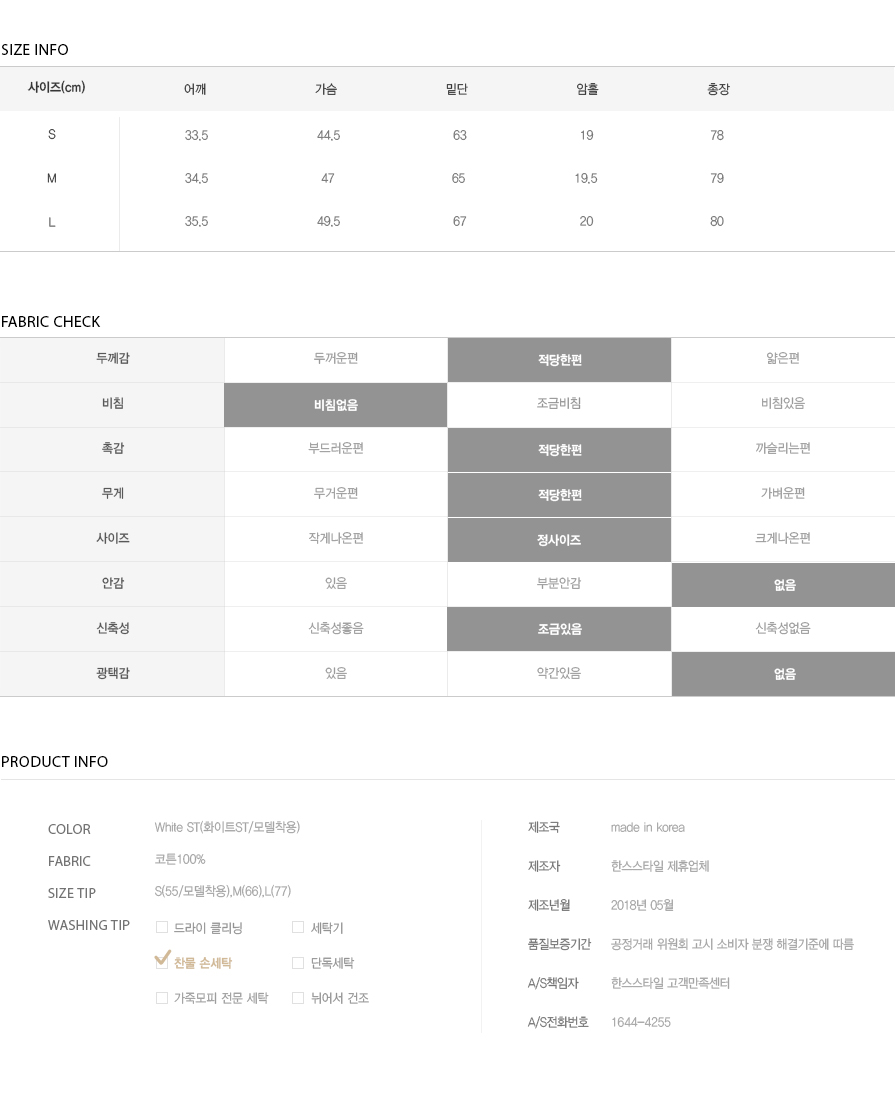Click the 한스스타일 고객만족센터 value
Screen dimensions: 895x1108
[x=670, y=983]
